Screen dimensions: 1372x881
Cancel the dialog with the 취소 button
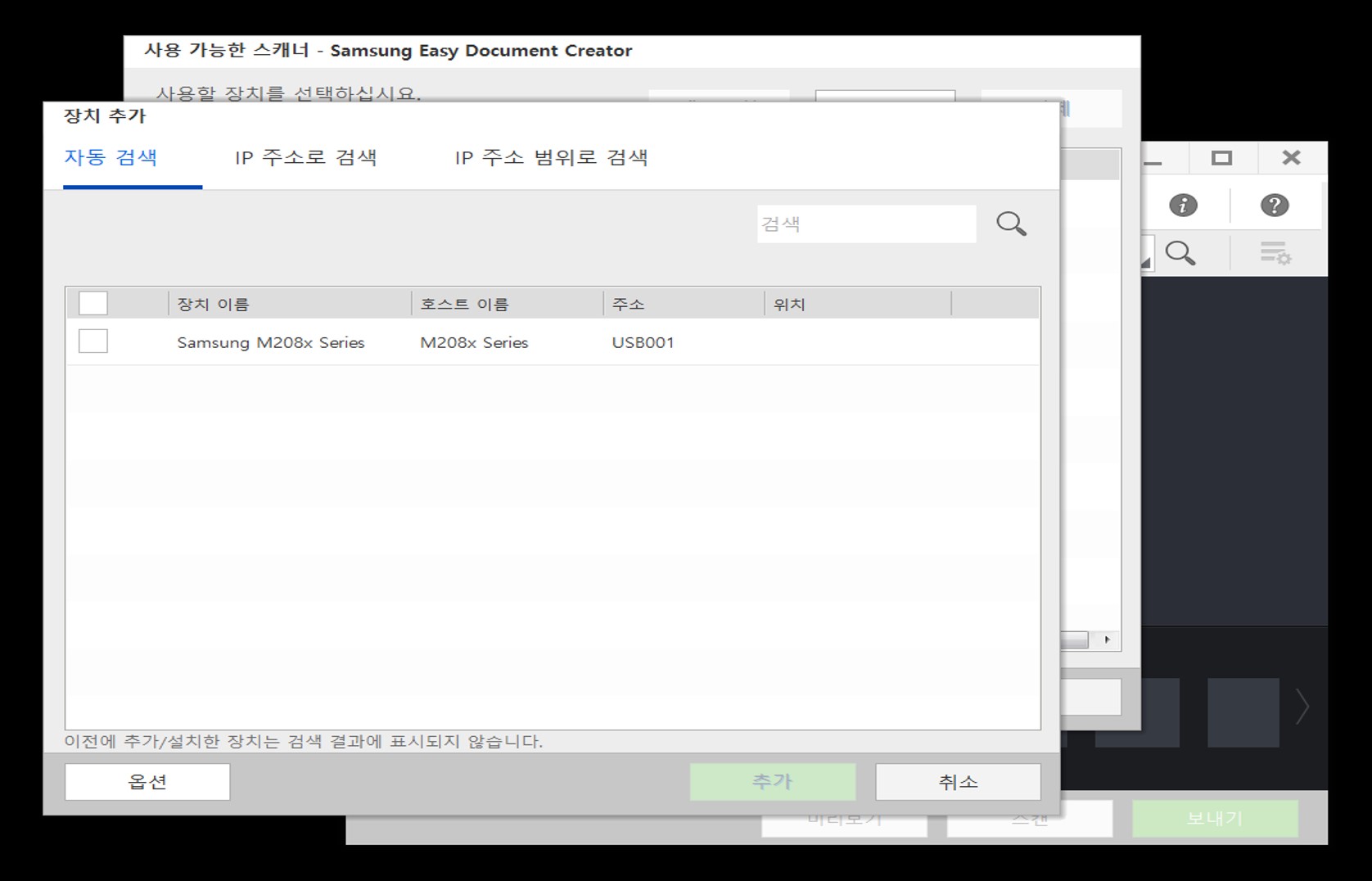(958, 781)
